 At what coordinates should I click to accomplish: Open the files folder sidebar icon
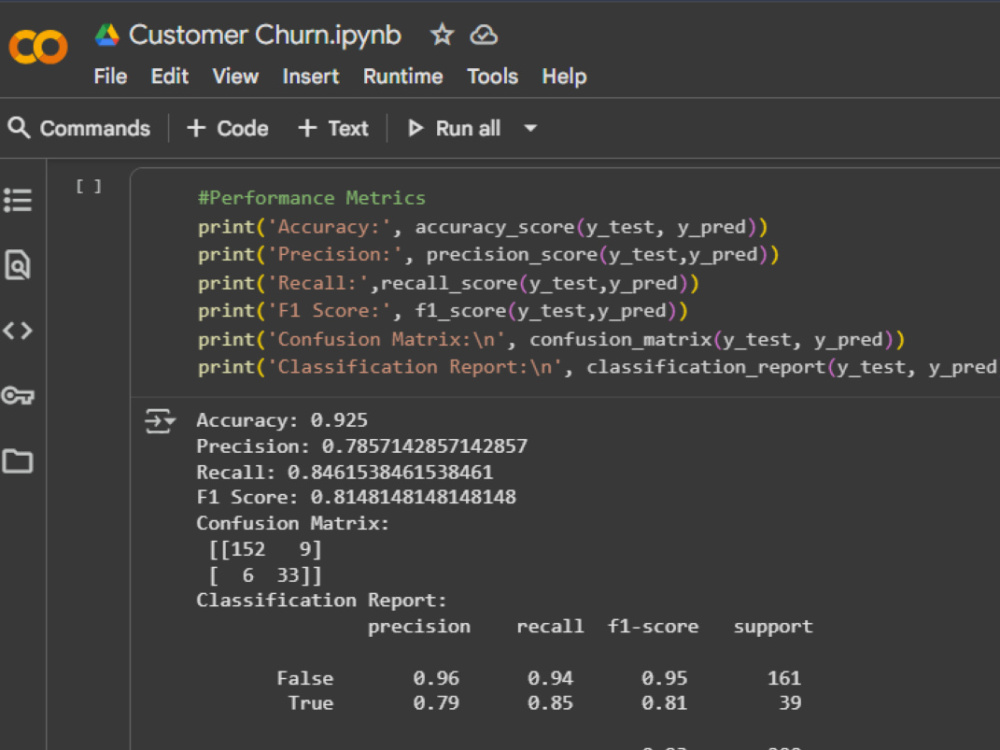[x=18, y=460]
